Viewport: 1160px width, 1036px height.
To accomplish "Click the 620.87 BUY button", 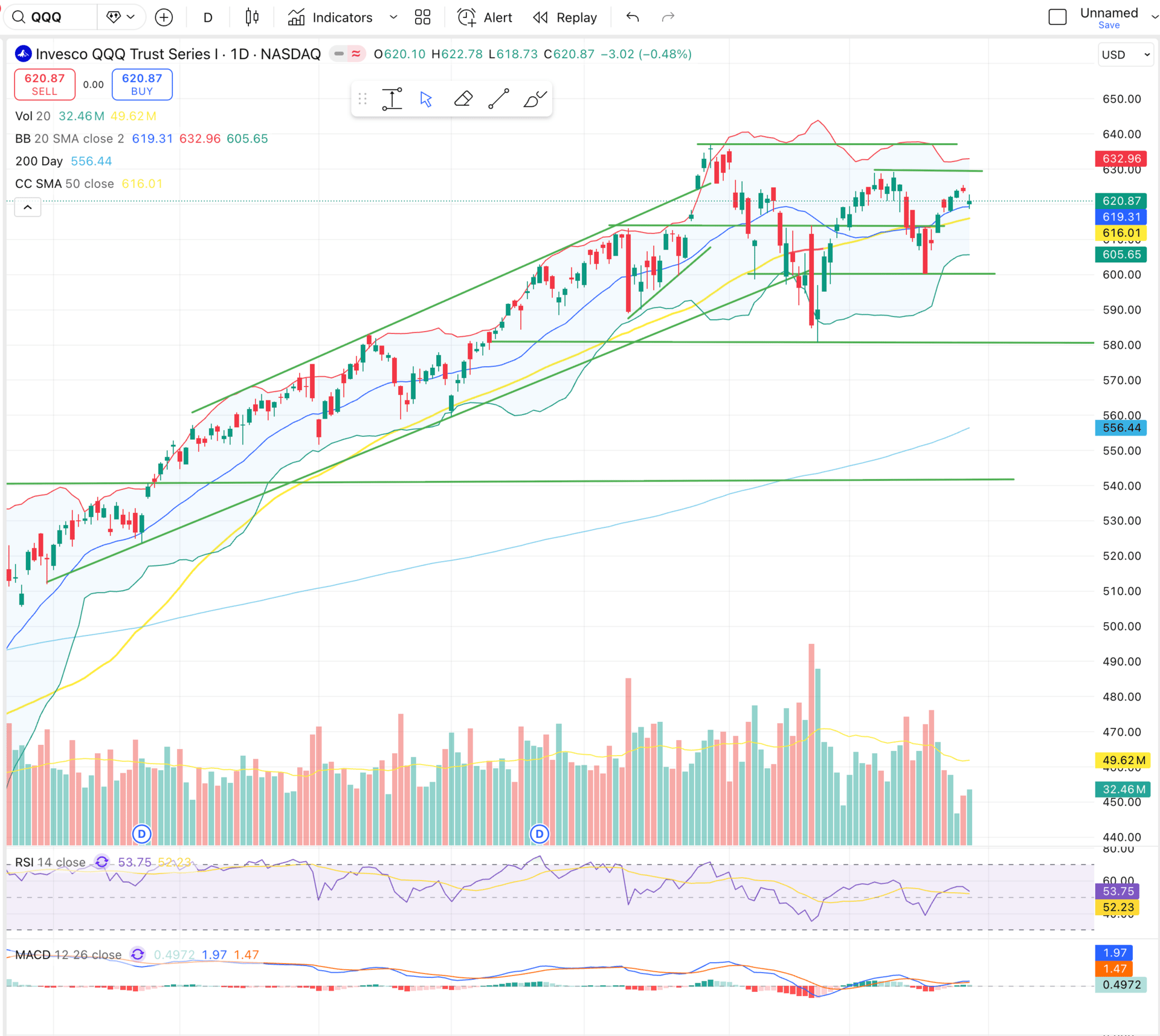I will [142, 85].
